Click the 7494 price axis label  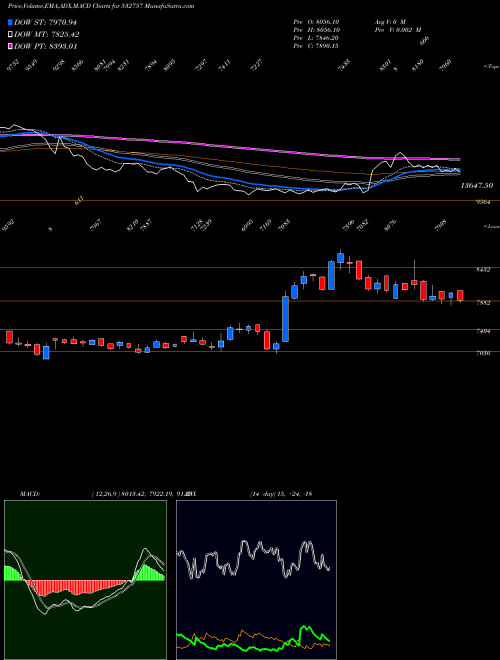483,331
